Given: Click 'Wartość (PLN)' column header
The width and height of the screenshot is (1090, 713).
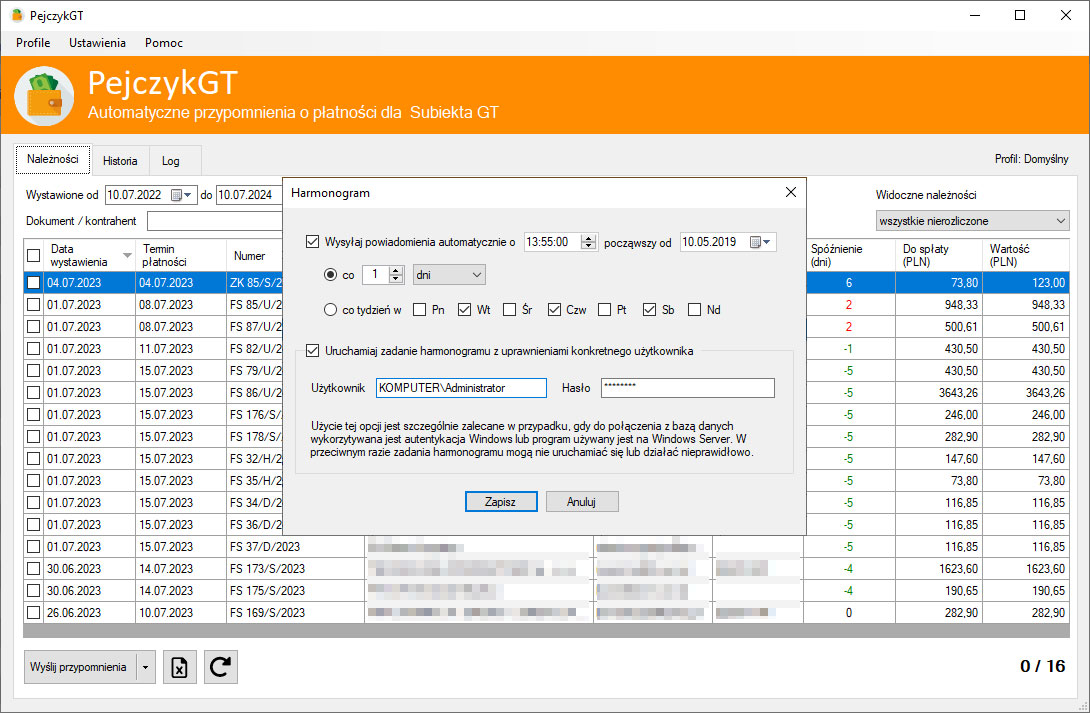Looking at the screenshot, I should point(1026,256).
